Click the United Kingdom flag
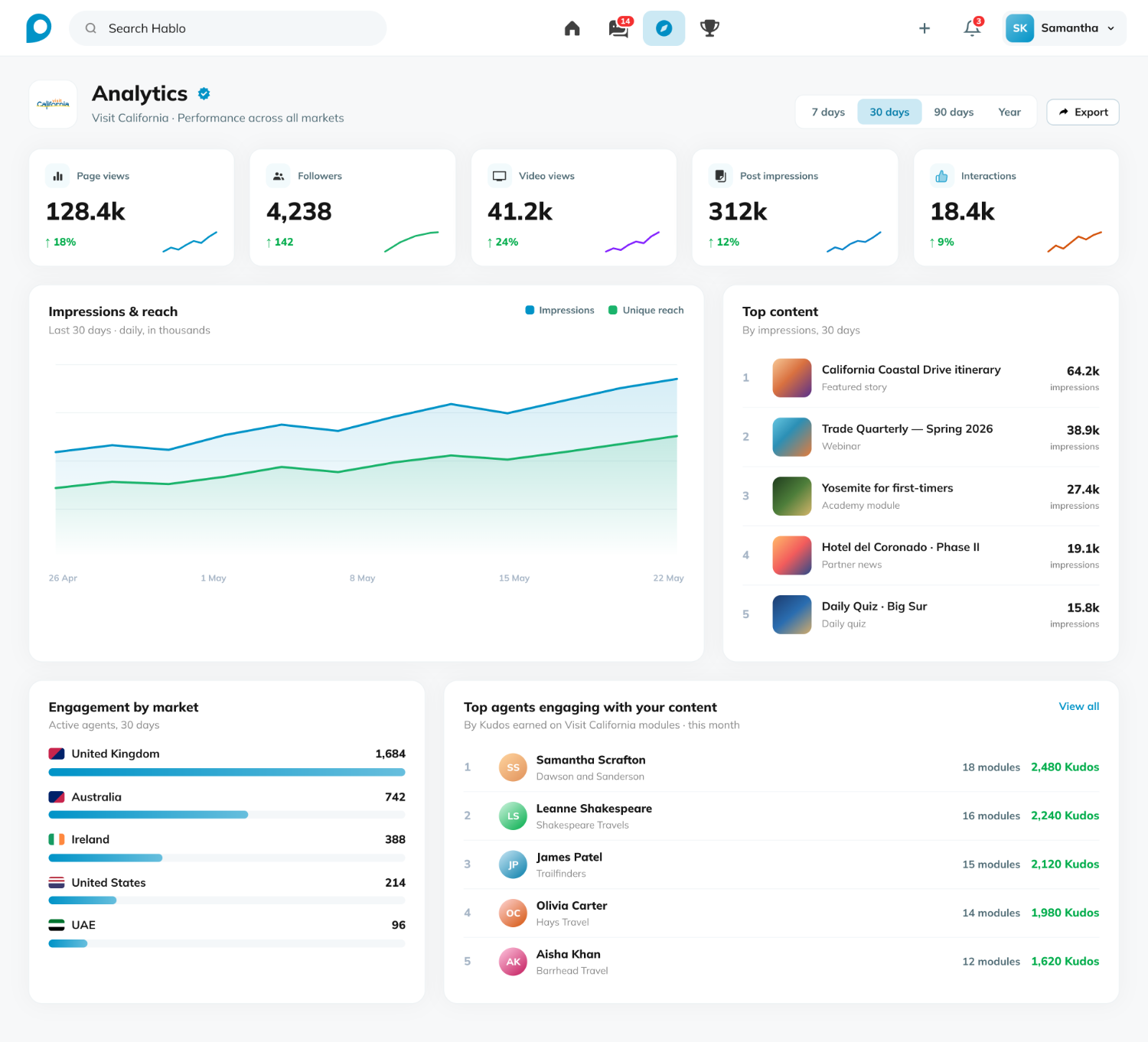1148x1042 pixels. coord(57,754)
